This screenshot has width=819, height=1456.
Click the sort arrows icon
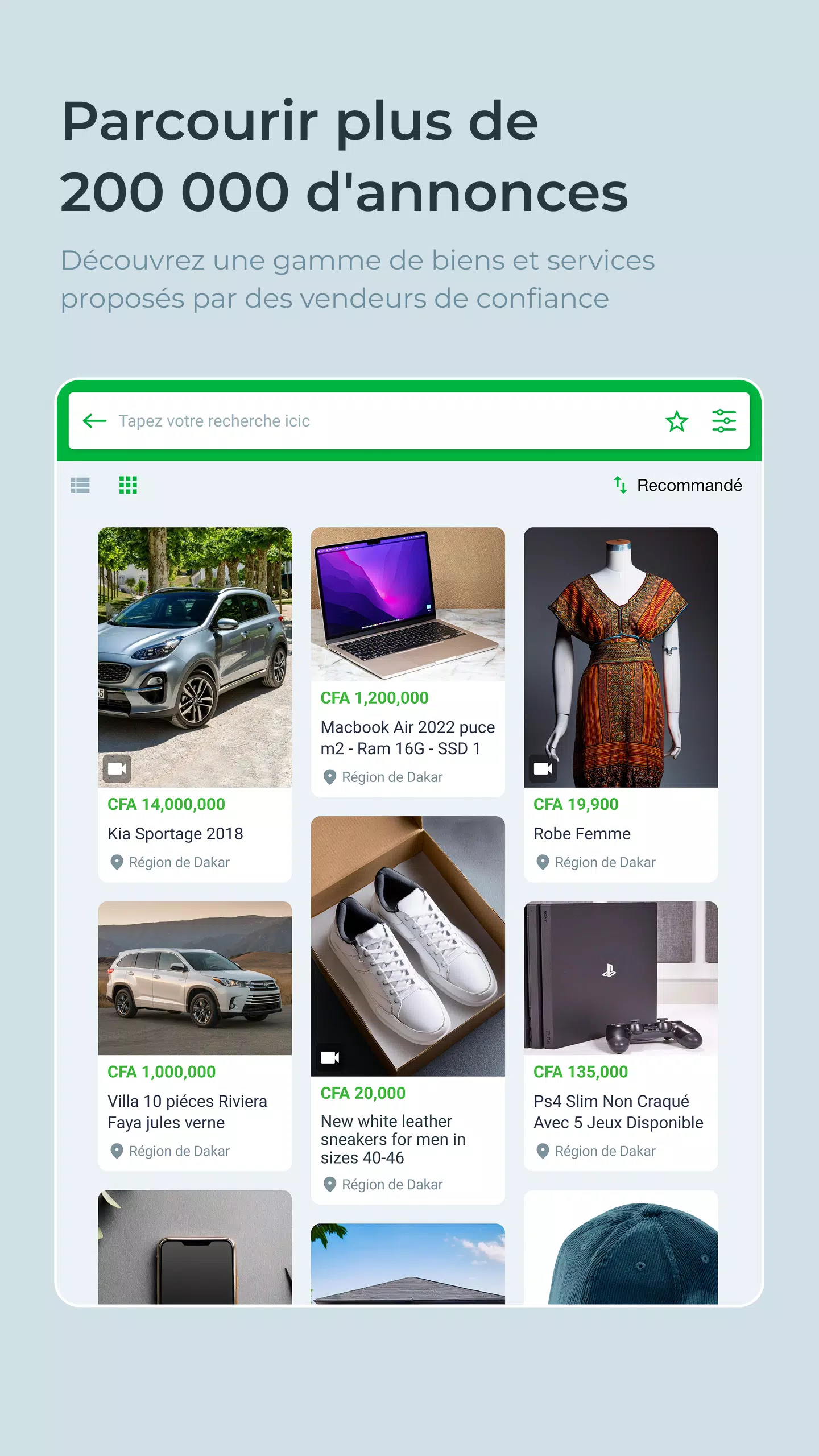pos(620,485)
